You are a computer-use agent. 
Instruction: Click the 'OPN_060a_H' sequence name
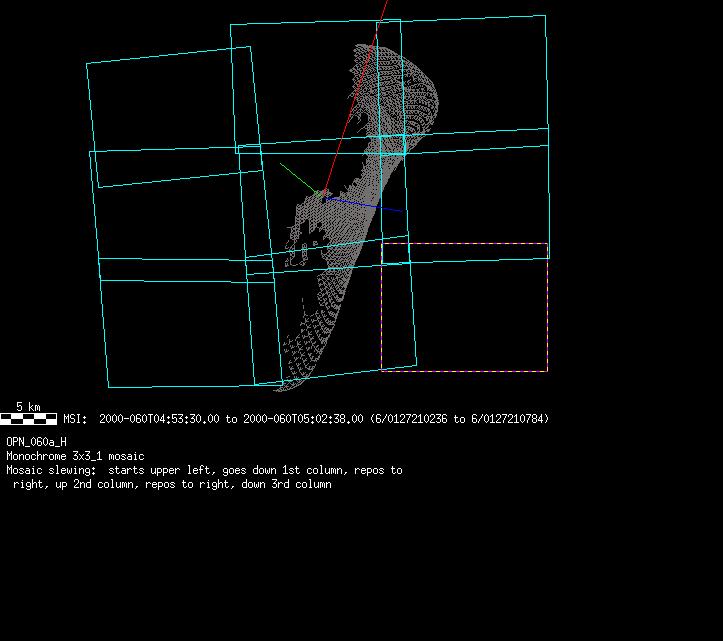(36, 442)
